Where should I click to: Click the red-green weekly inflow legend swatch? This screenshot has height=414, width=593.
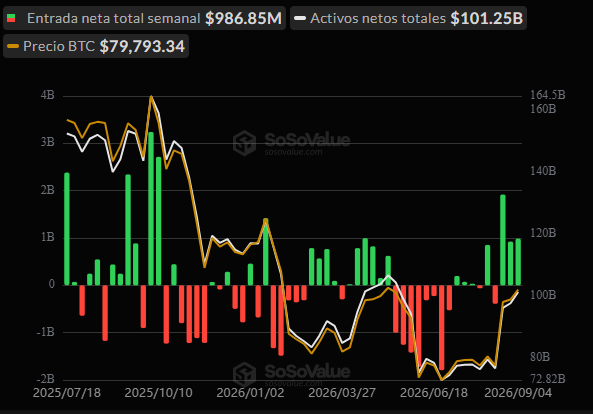[x=11, y=18]
